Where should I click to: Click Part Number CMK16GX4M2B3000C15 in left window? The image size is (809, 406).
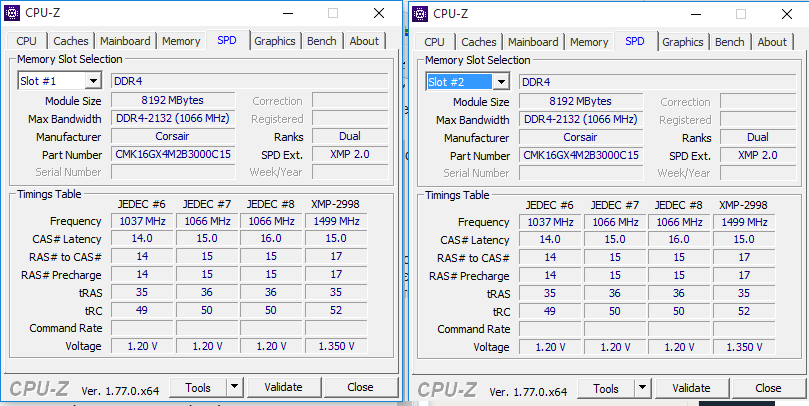coord(173,154)
